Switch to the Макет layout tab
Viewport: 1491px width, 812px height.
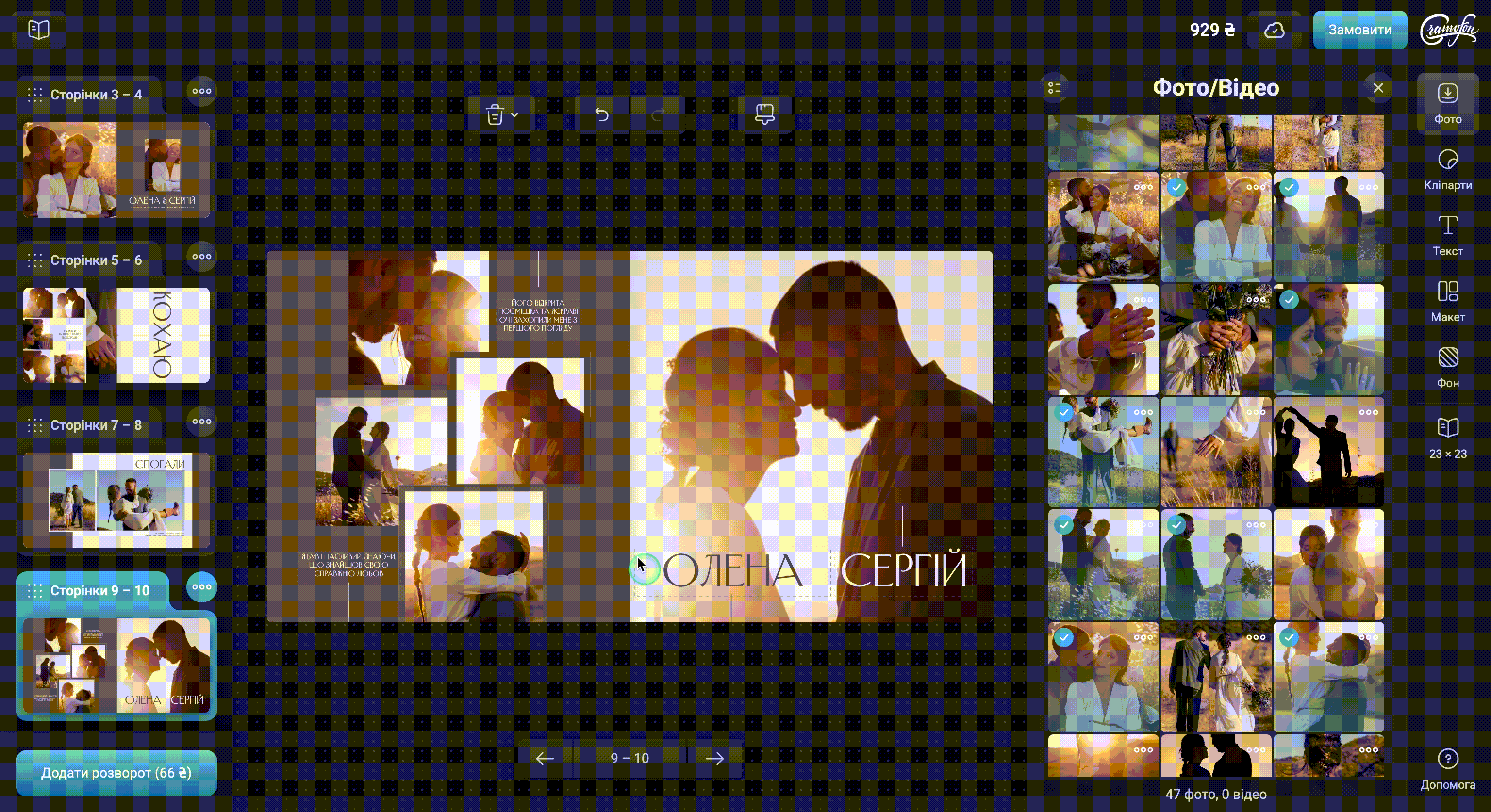pyautogui.click(x=1447, y=301)
